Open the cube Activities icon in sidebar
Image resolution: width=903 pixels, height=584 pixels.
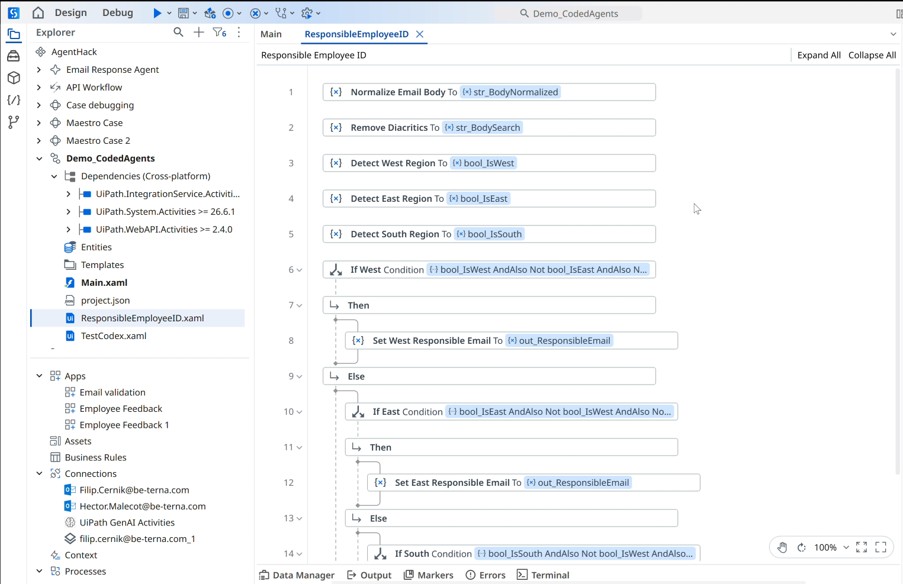[13, 78]
